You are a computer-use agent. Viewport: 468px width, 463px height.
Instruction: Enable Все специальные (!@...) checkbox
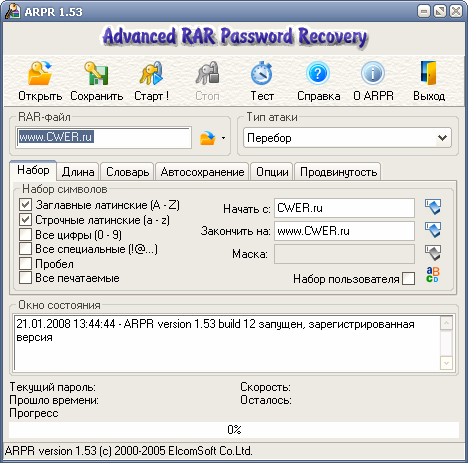[25, 249]
